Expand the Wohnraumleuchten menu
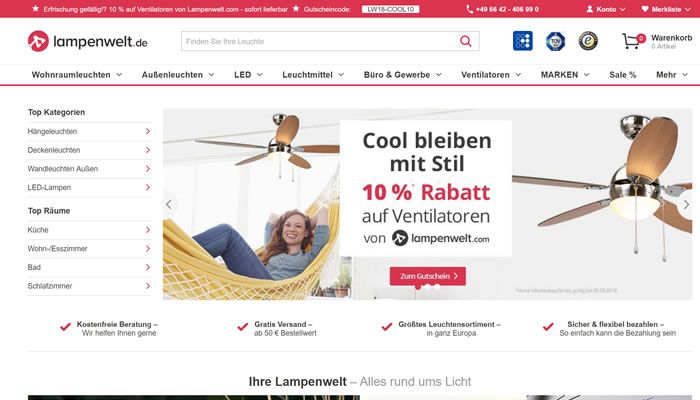Viewport: 700px width, 400px height. pyautogui.click(x=76, y=75)
